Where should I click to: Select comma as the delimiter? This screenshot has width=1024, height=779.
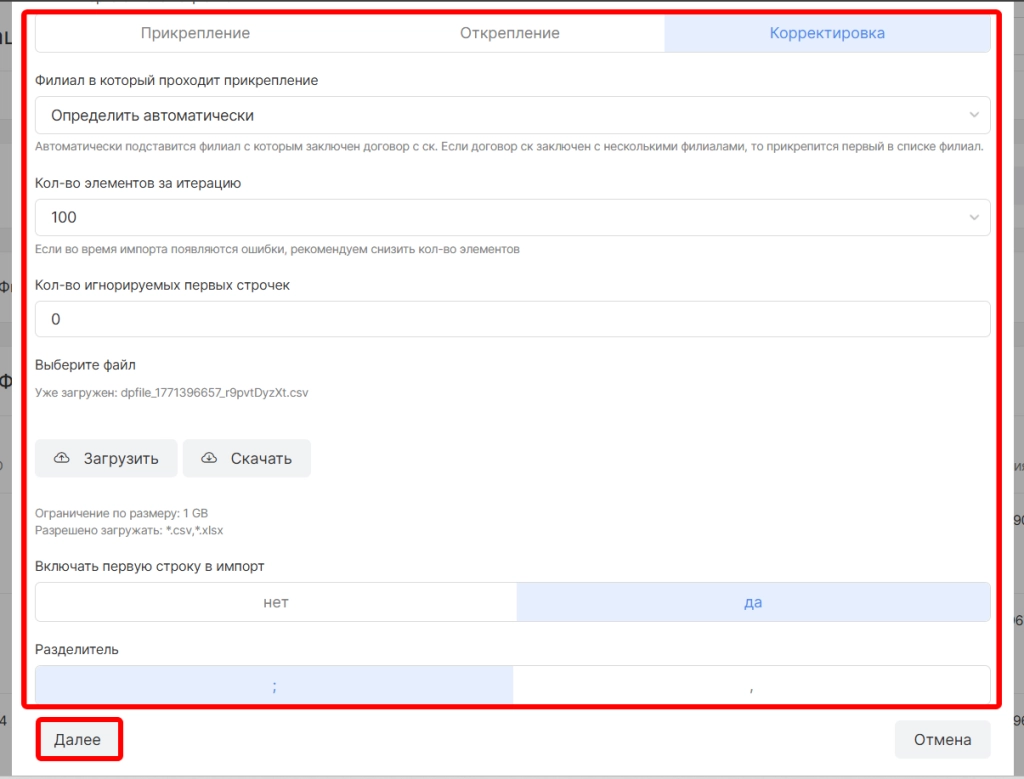(x=751, y=686)
